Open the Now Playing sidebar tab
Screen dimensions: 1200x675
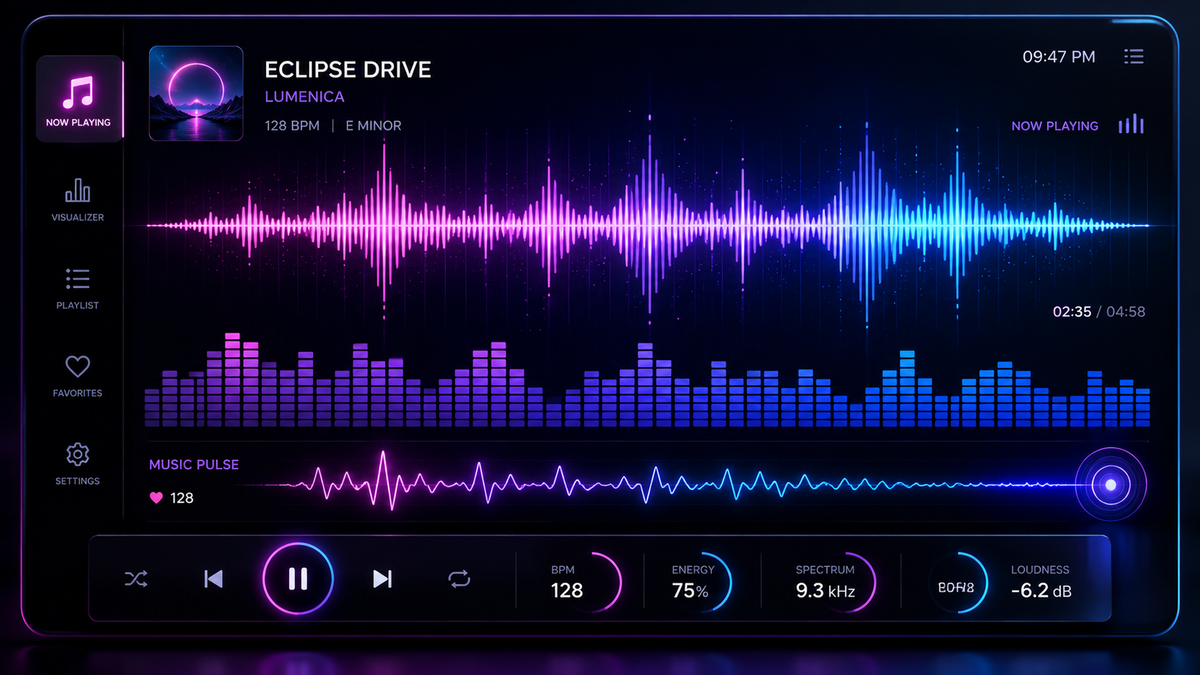click(78, 99)
